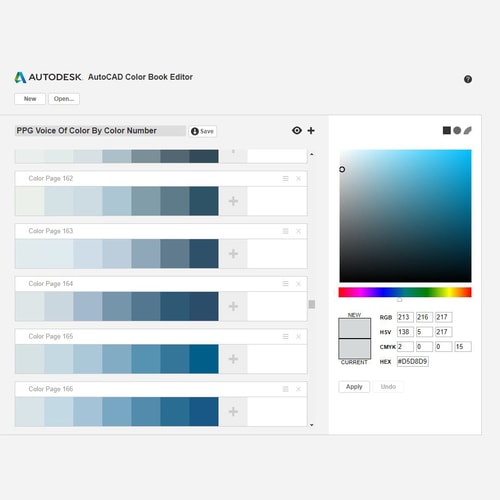The height and width of the screenshot is (500, 500).
Task: Click the HEX color code field
Action: pos(413,361)
